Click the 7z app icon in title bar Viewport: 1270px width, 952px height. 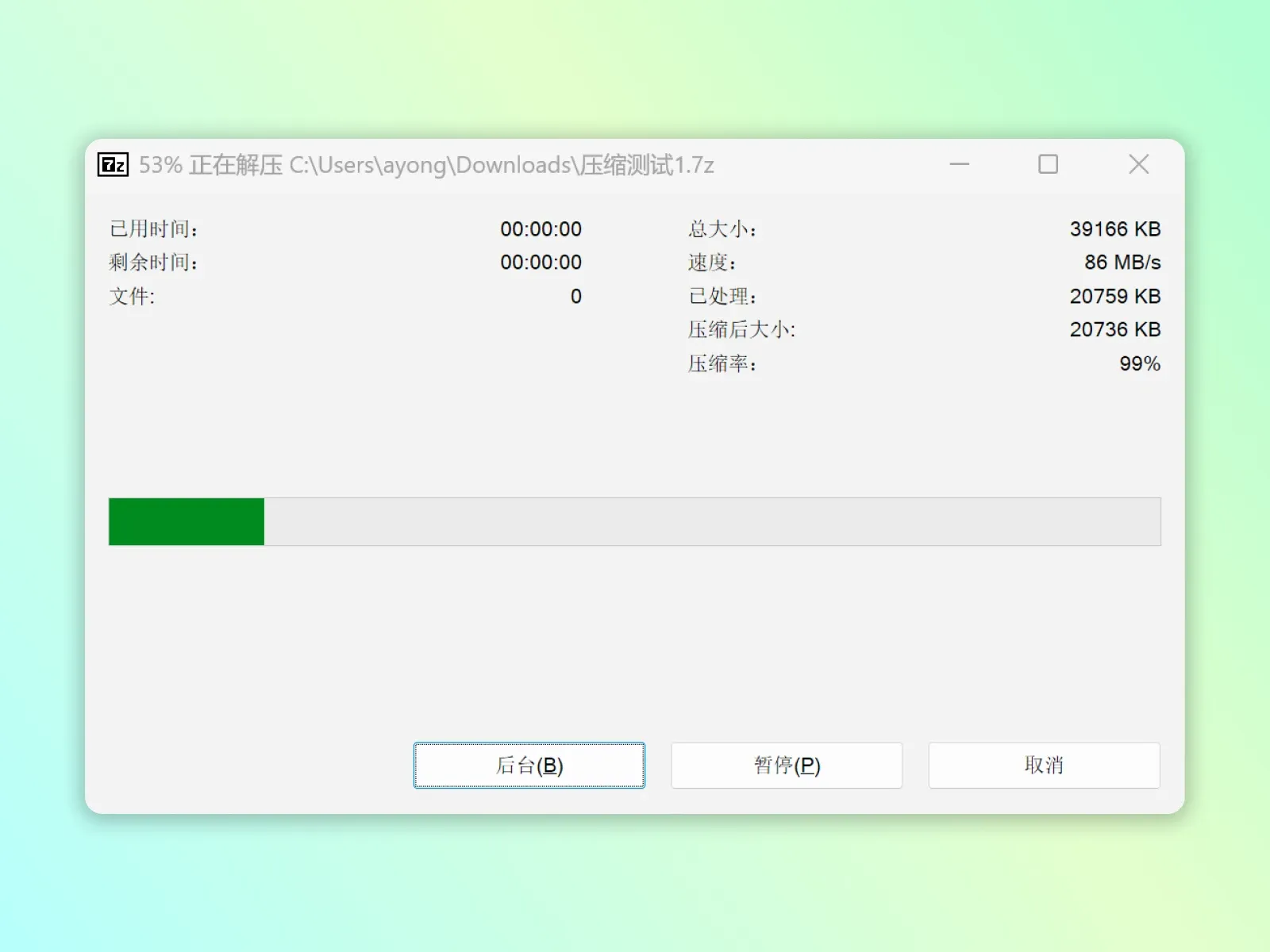113,164
